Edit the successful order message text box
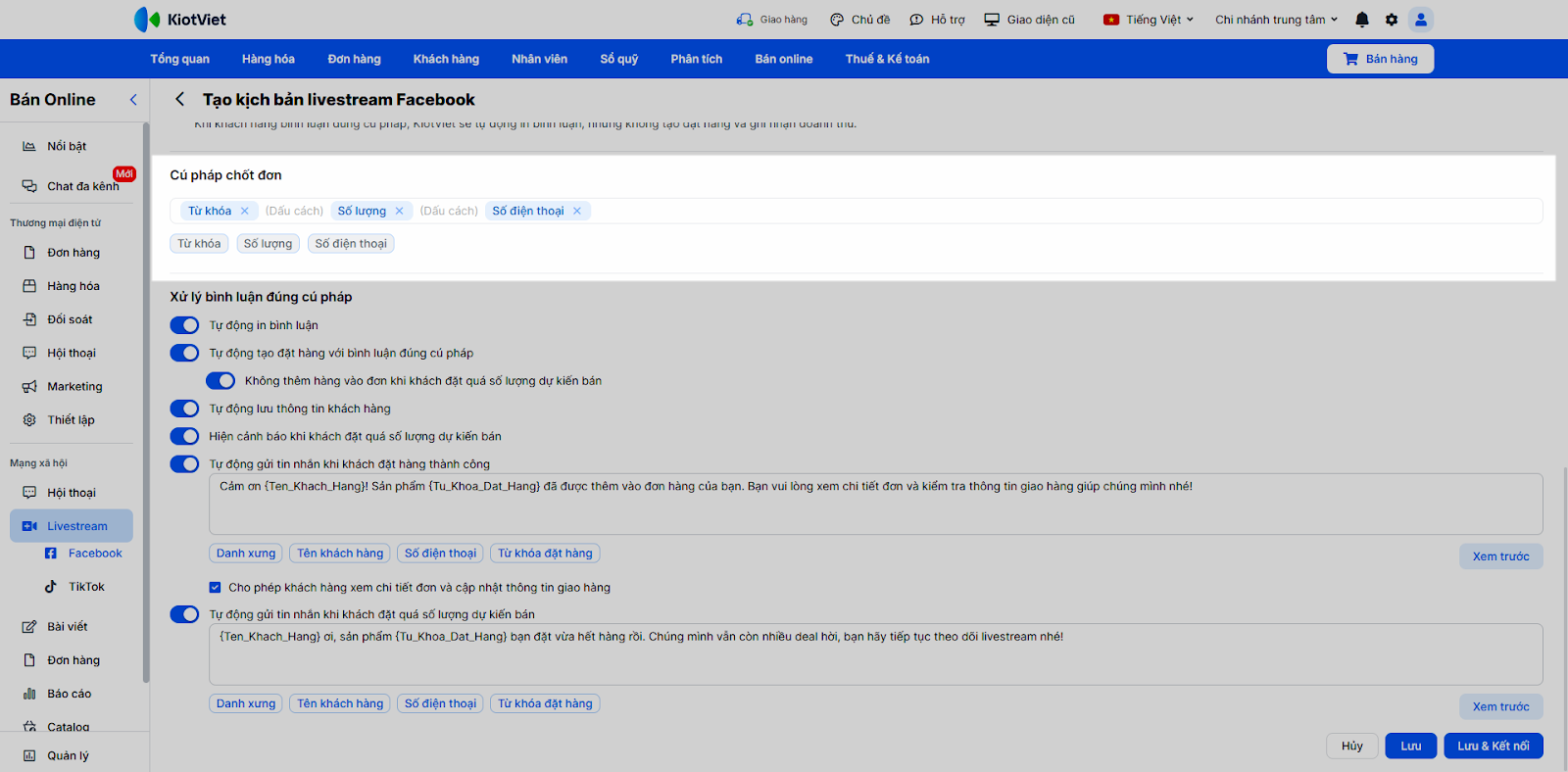Screen dimensions: 1568x772 (x=876, y=505)
